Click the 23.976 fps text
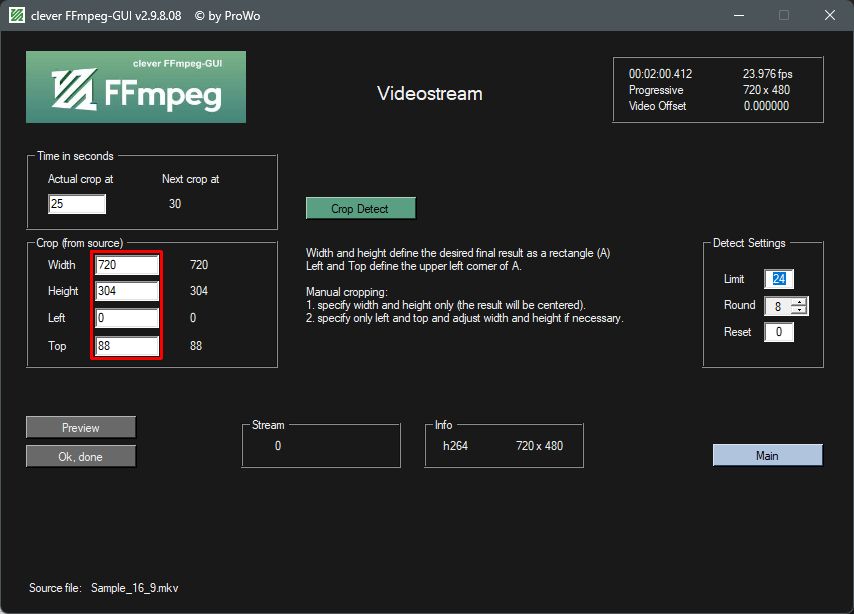 767,74
